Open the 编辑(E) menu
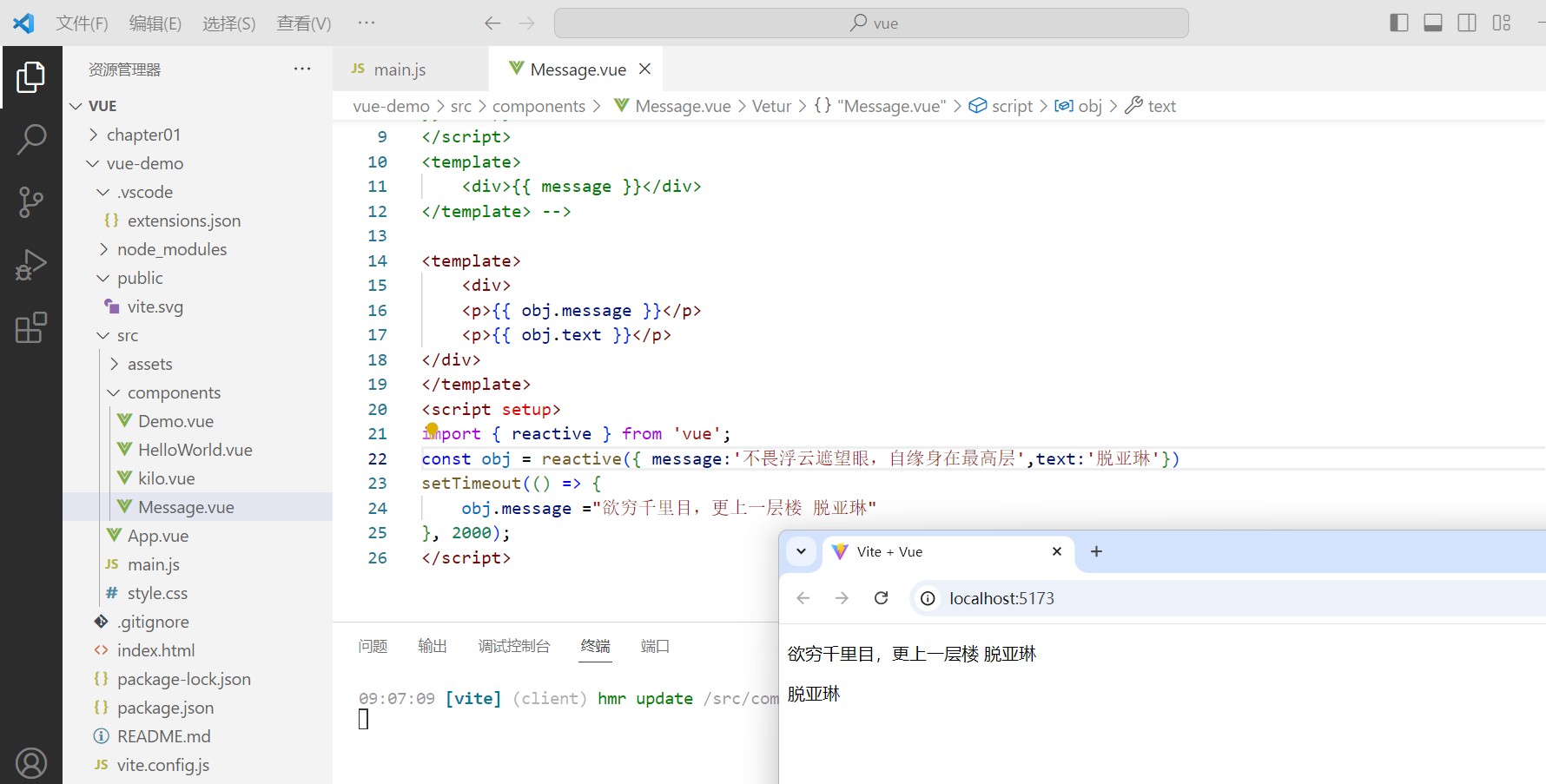Viewport: 1546px width, 784px height. 155,23
